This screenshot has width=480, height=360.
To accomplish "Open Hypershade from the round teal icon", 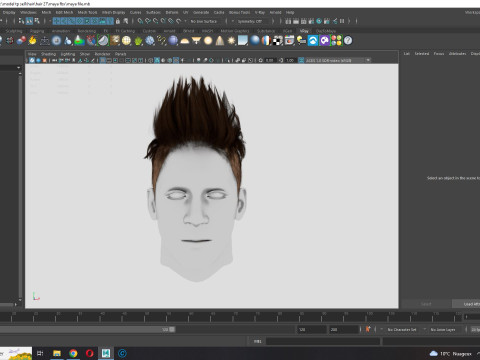I will pyautogui.click(x=319, y=21).
